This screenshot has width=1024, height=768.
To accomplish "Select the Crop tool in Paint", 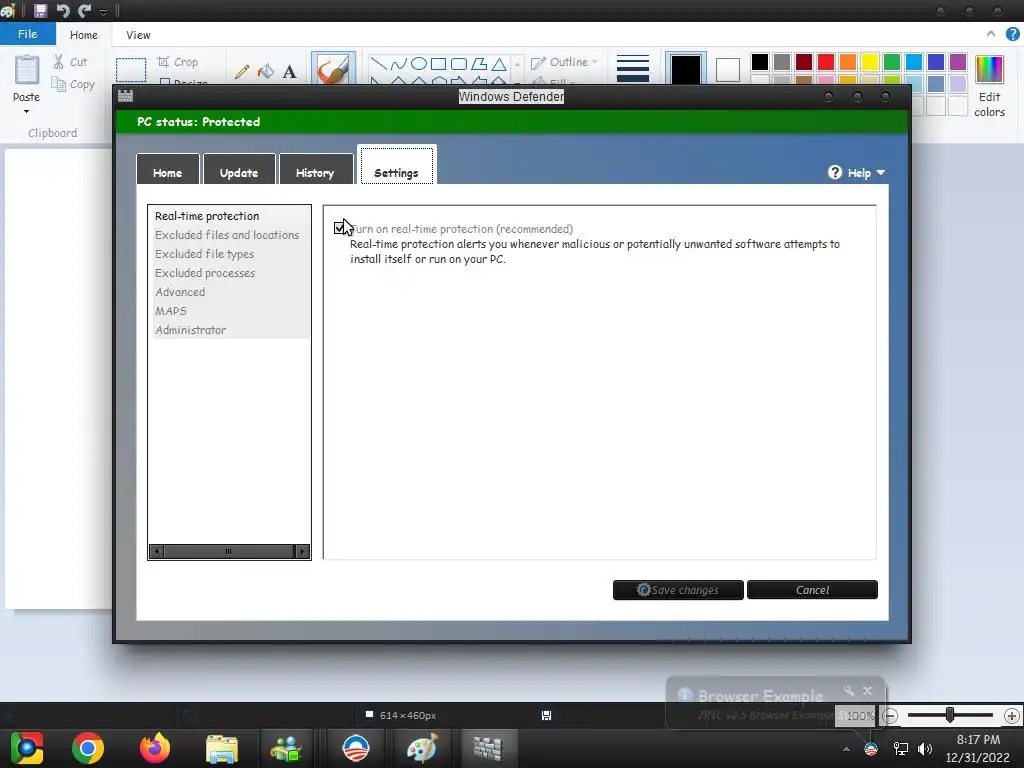I will coord(178,62).
